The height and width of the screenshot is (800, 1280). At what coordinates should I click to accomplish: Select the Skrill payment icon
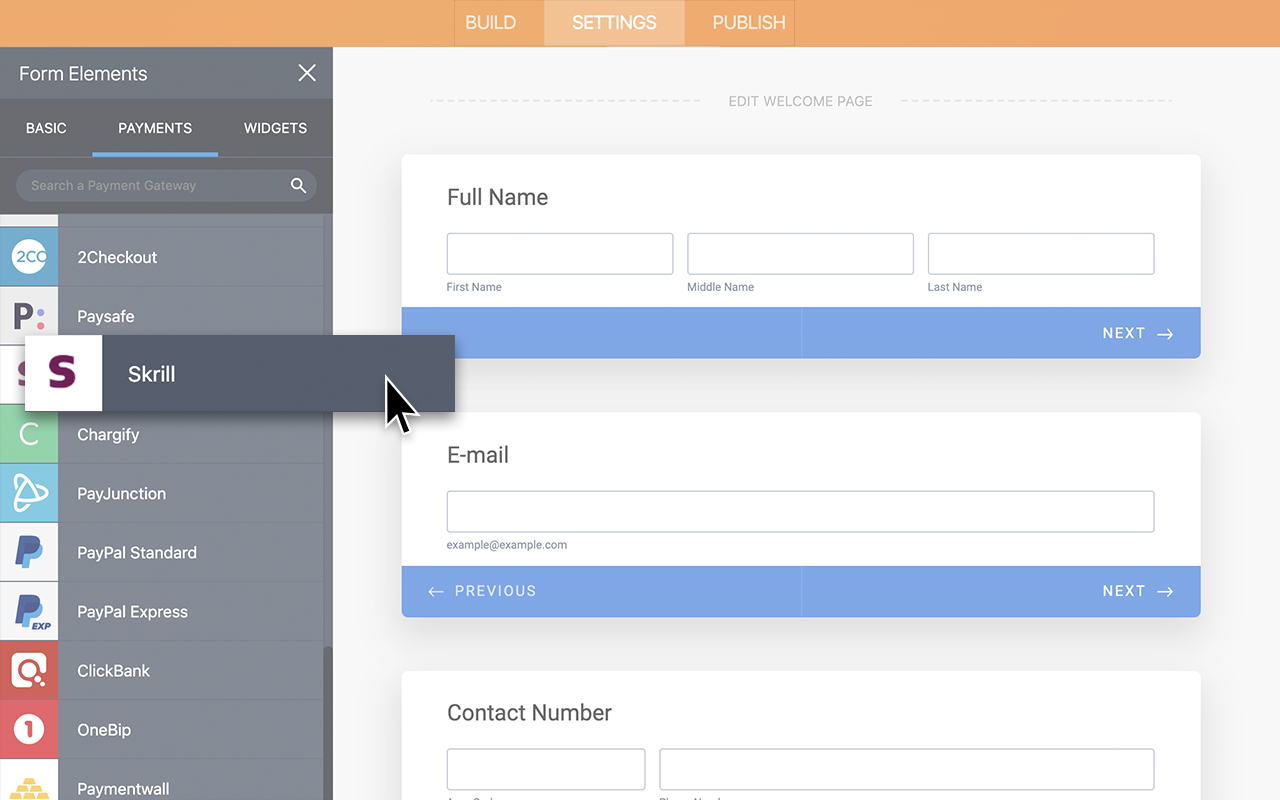62,373
